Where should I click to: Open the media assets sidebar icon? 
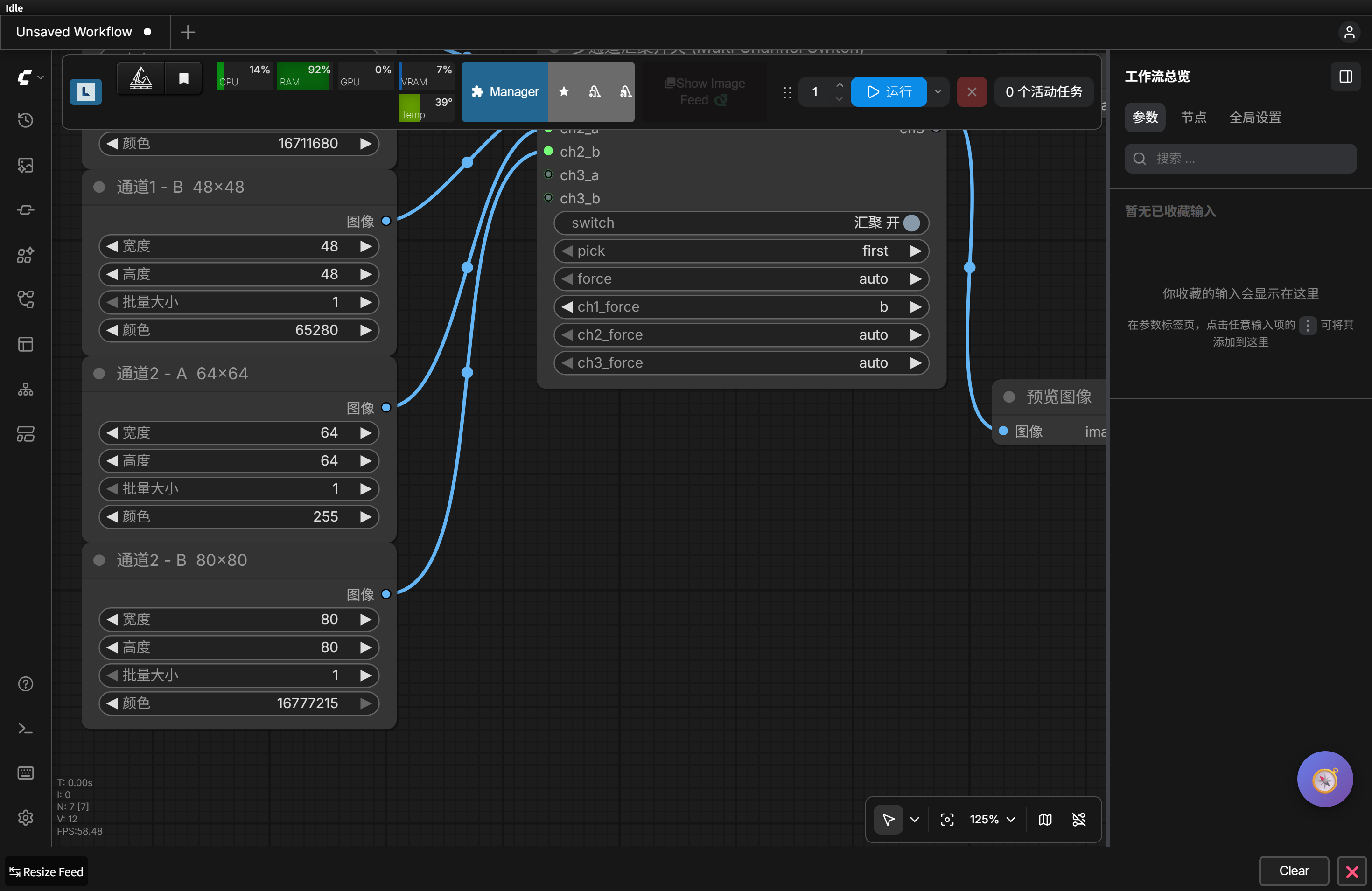coord(25,166)
